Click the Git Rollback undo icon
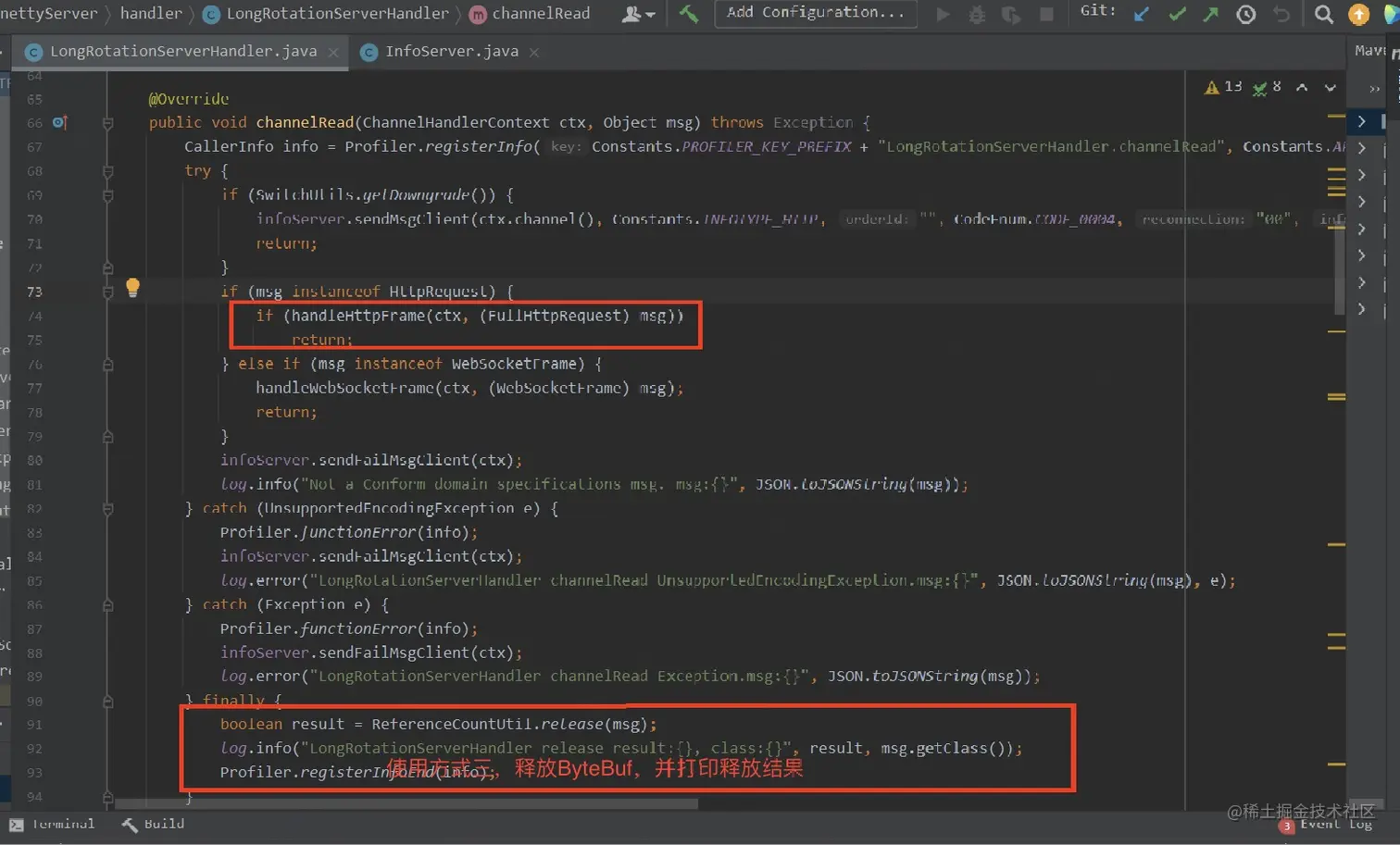 click(x=1281, y=14)
